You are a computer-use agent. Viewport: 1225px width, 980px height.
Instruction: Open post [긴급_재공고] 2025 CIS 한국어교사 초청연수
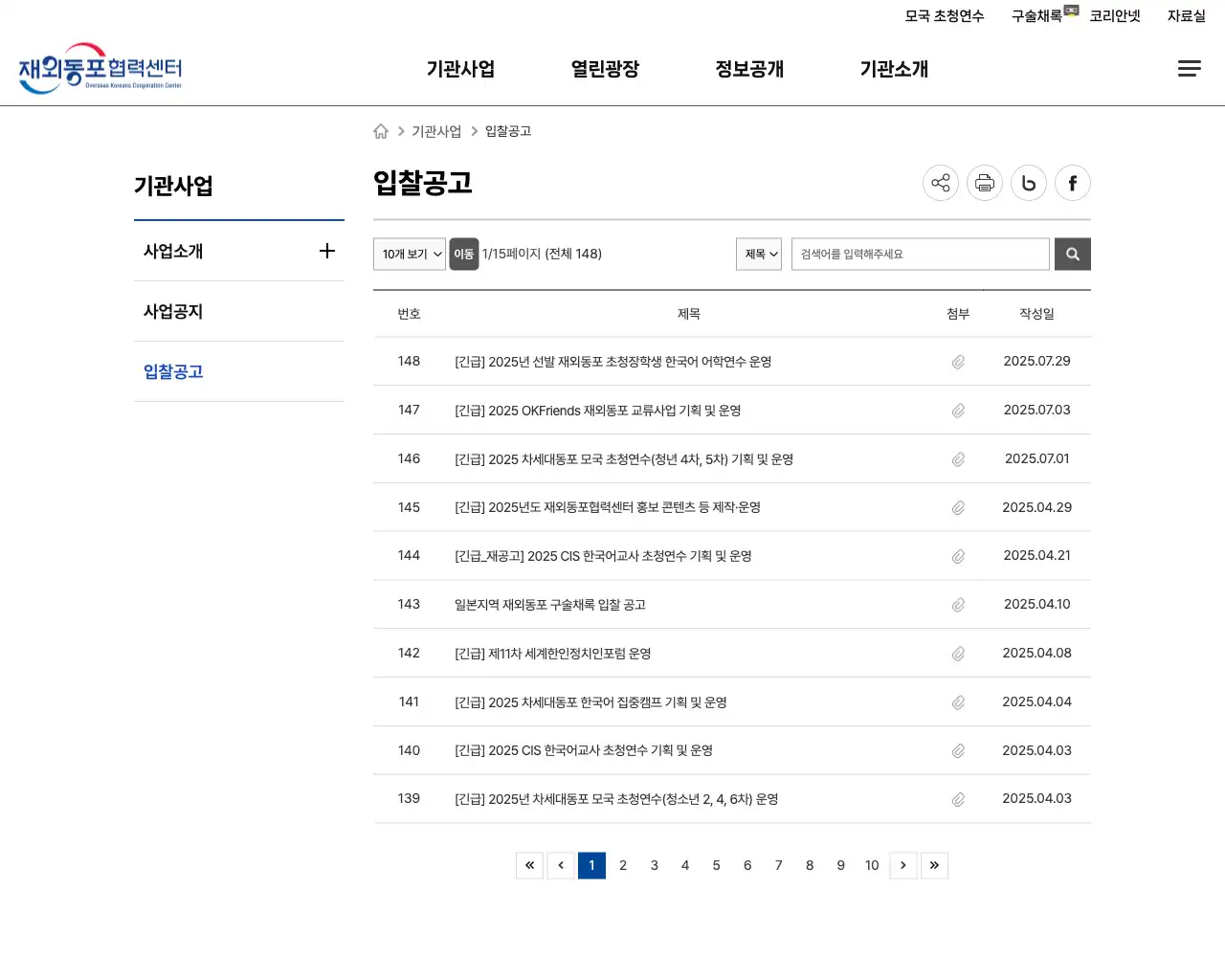pos(603,556)
